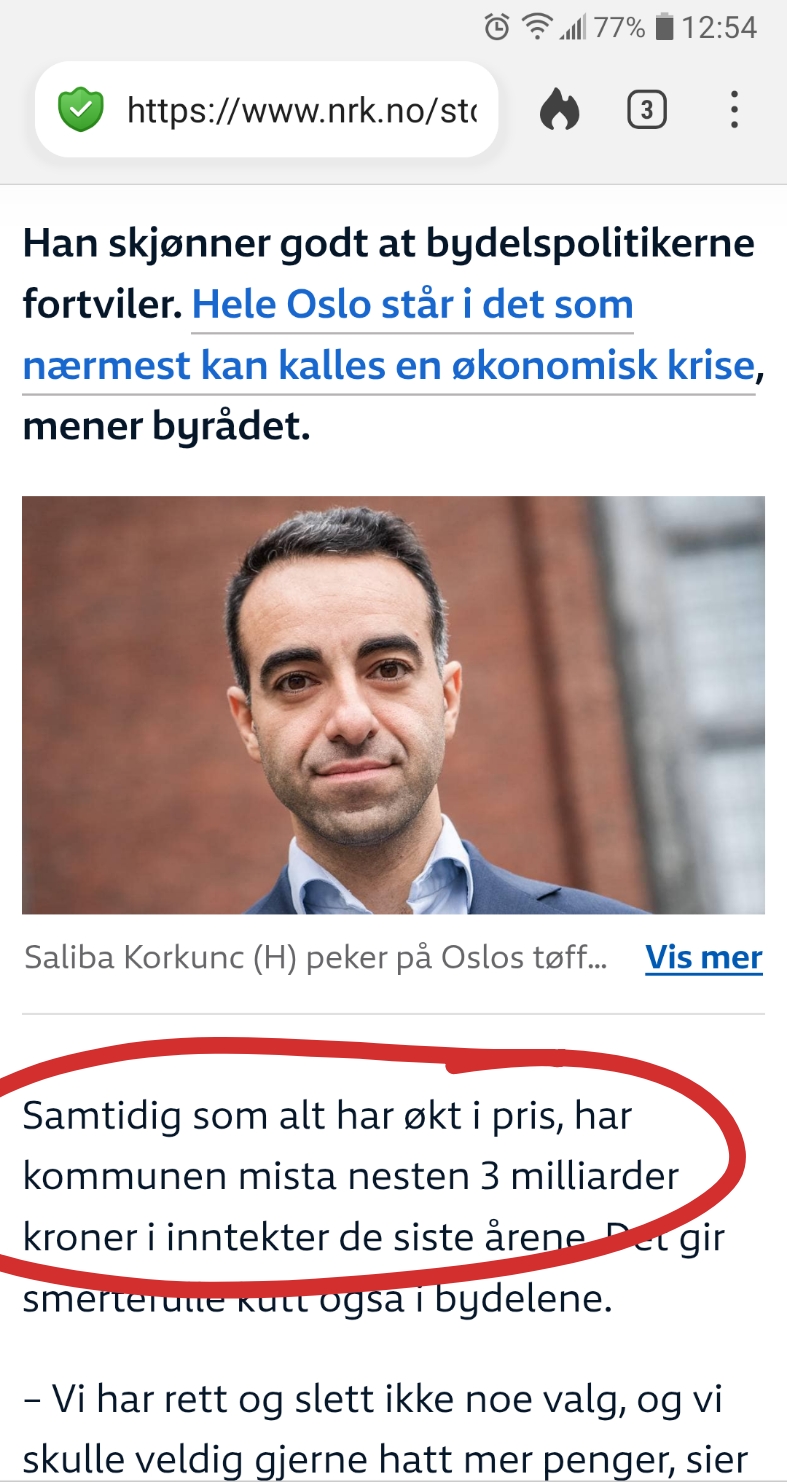This screenshot has height=1482, width=787.
Task: Tap the text 'mener byrådet.'
Action: [167, 427]
